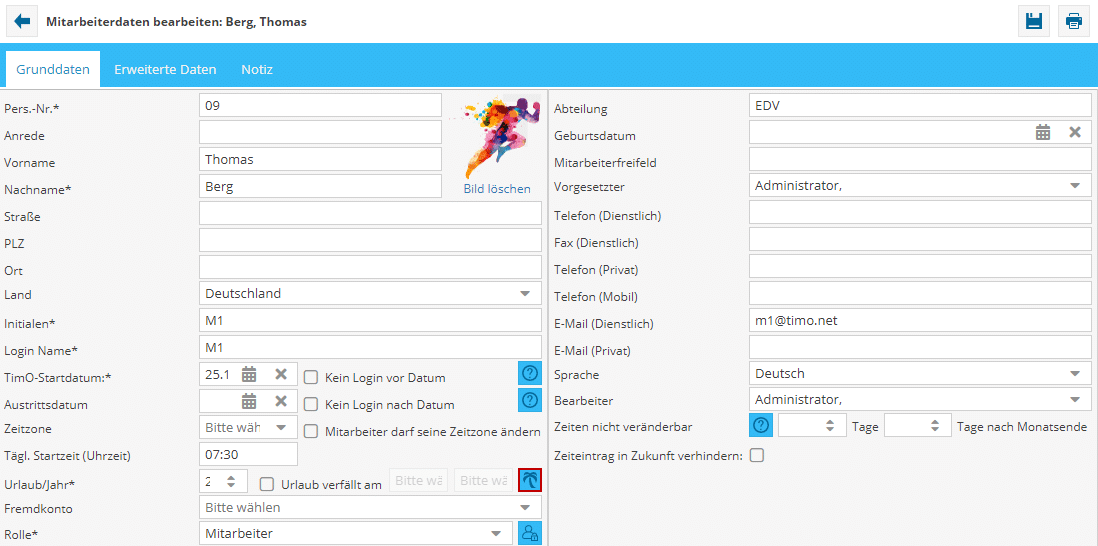Open the Geburtsdatum calendar picker
Image resolution: width=1098 pixels, height=546 pixels.
[x=1043, y=132]
